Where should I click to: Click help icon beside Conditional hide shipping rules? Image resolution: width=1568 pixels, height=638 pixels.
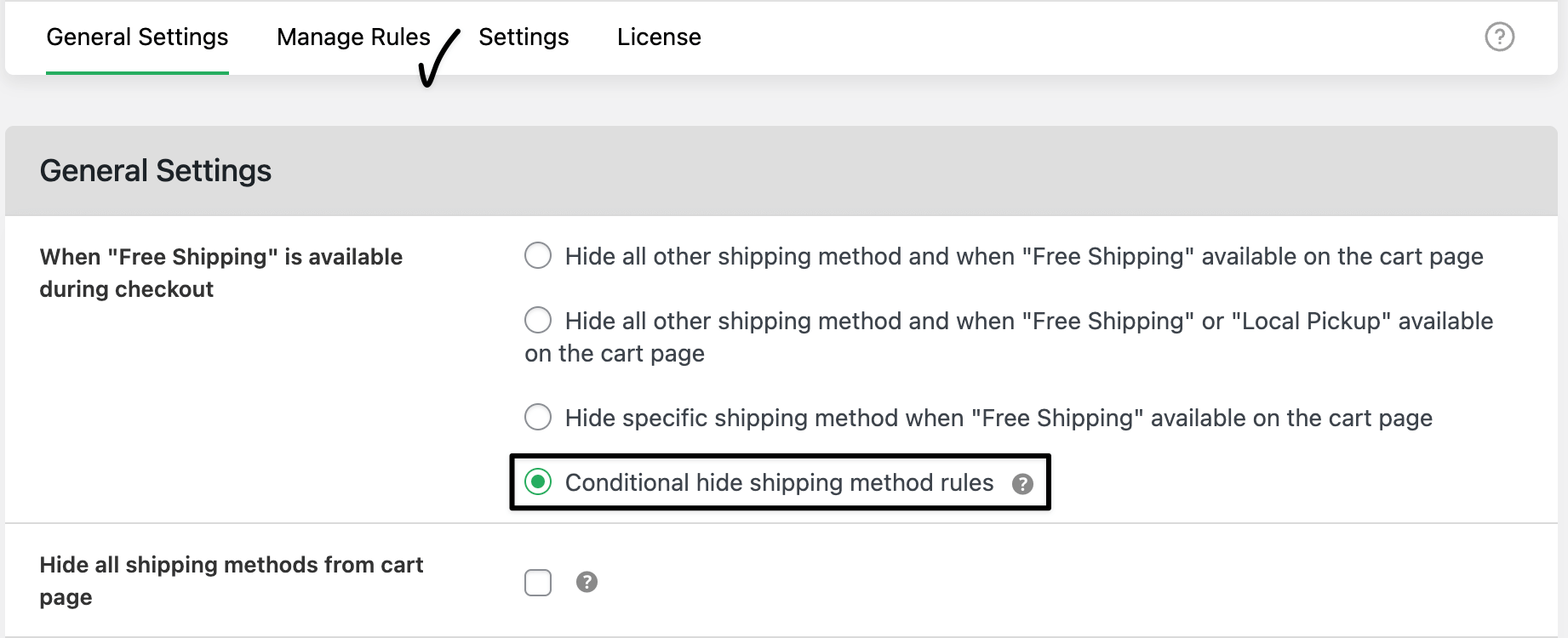(1022, 484)
